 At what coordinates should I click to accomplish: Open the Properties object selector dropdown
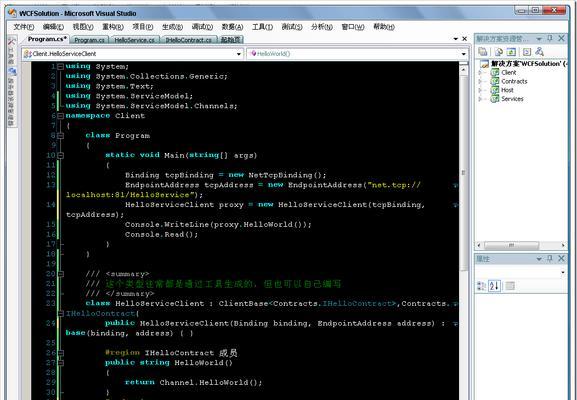563,273
